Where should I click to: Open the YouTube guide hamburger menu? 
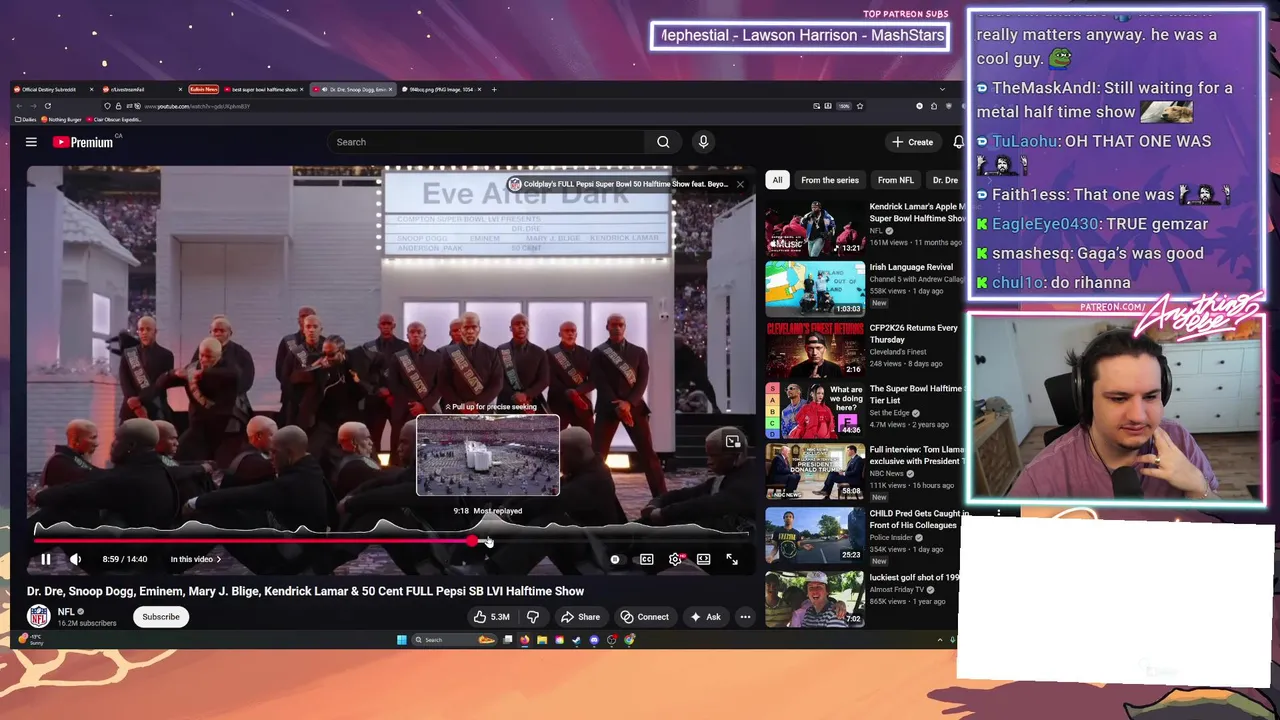click(x=31, y=142)
